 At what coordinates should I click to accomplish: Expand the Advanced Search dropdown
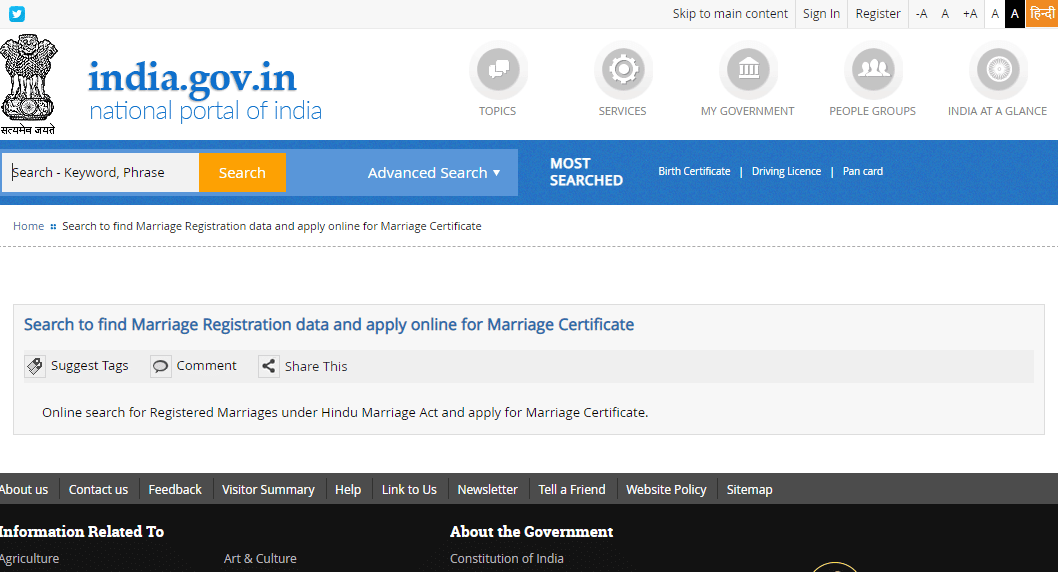click(434, 173)
